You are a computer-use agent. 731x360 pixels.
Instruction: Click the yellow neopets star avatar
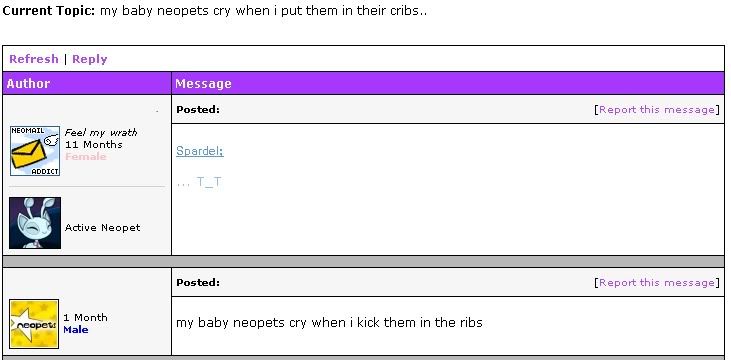tap(34, 324)
